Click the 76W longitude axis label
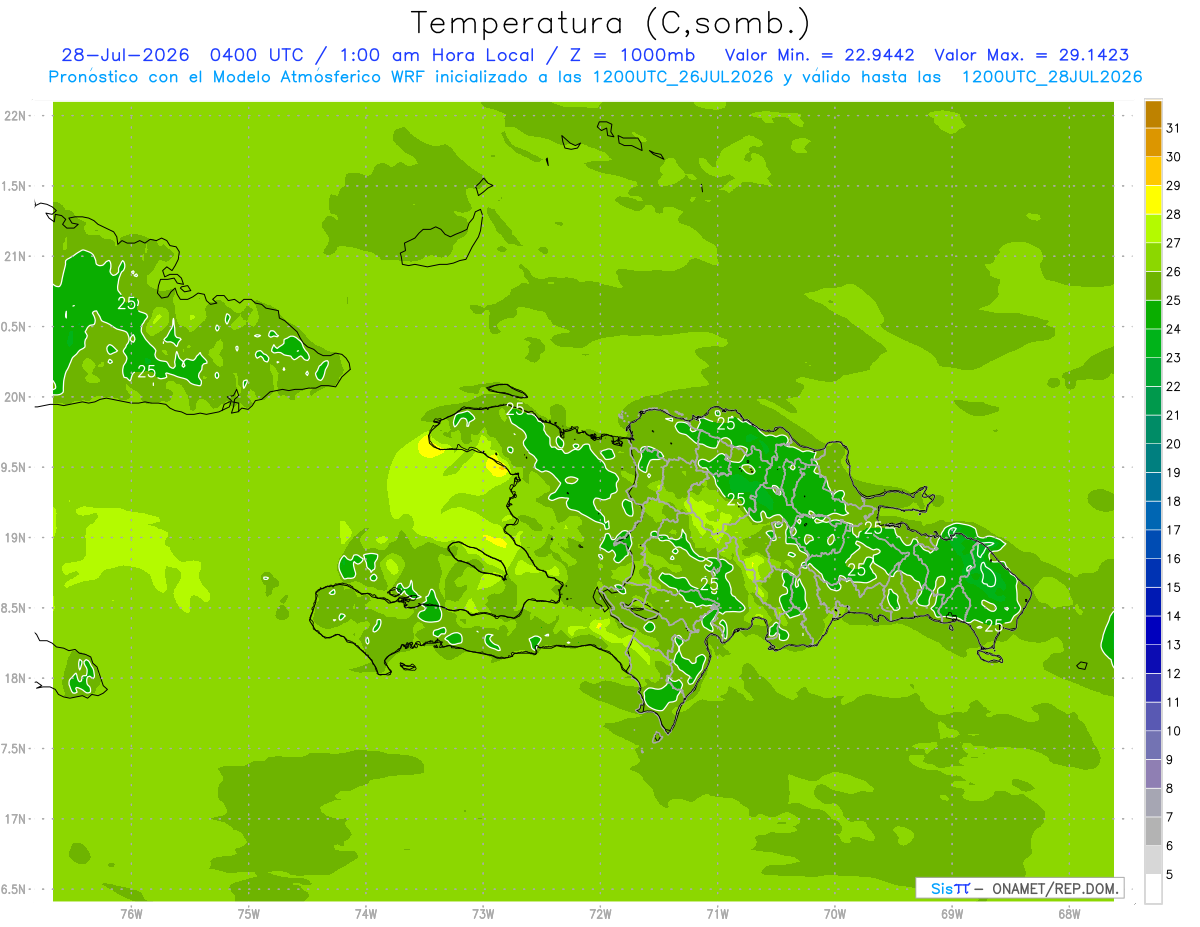This screenshot has height=927, width=1200. pos(131,913)
